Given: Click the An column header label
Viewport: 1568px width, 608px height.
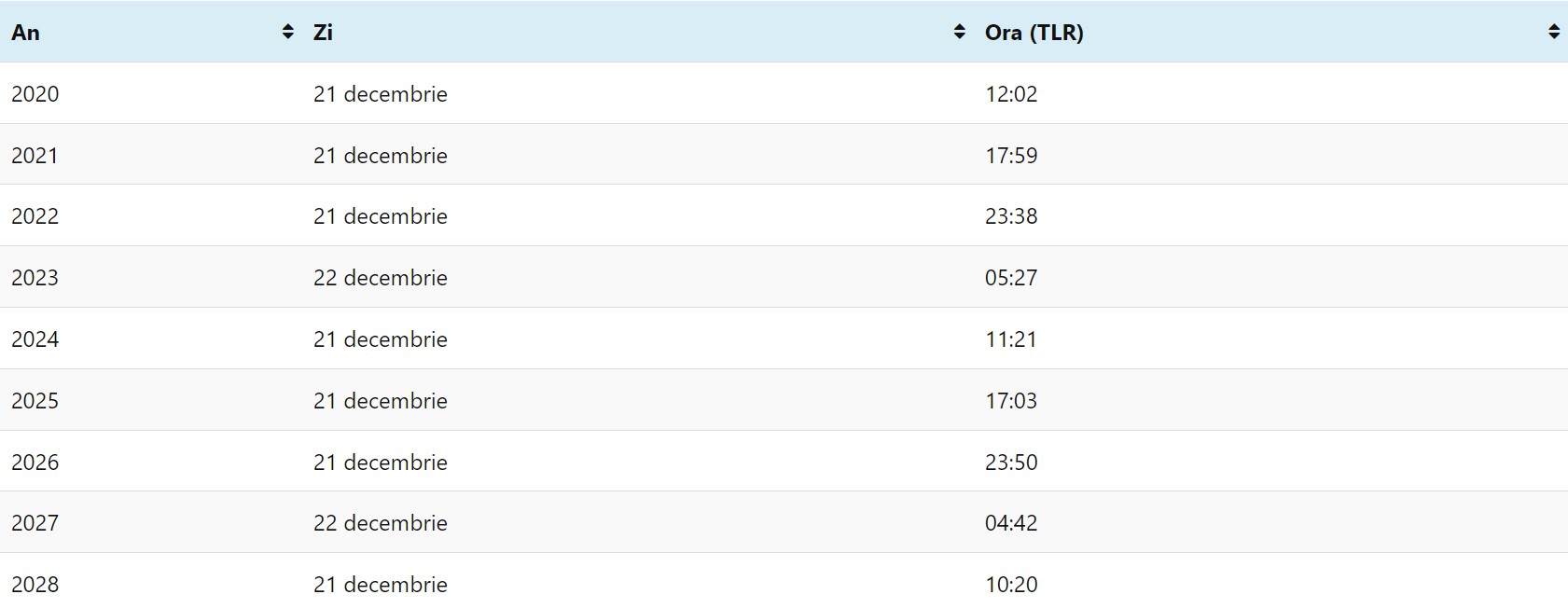Looking at the screenshot, I should tap(25, 33).
